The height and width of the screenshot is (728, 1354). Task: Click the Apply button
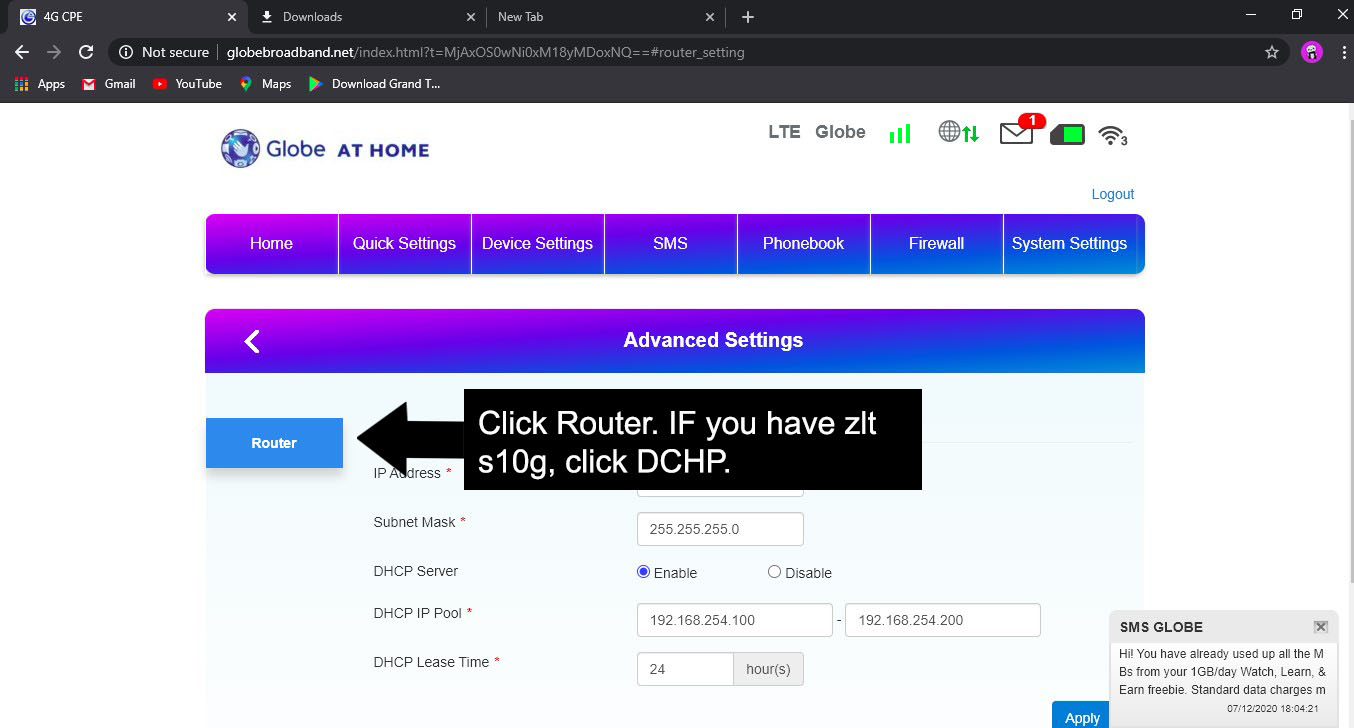point(1082,716)
